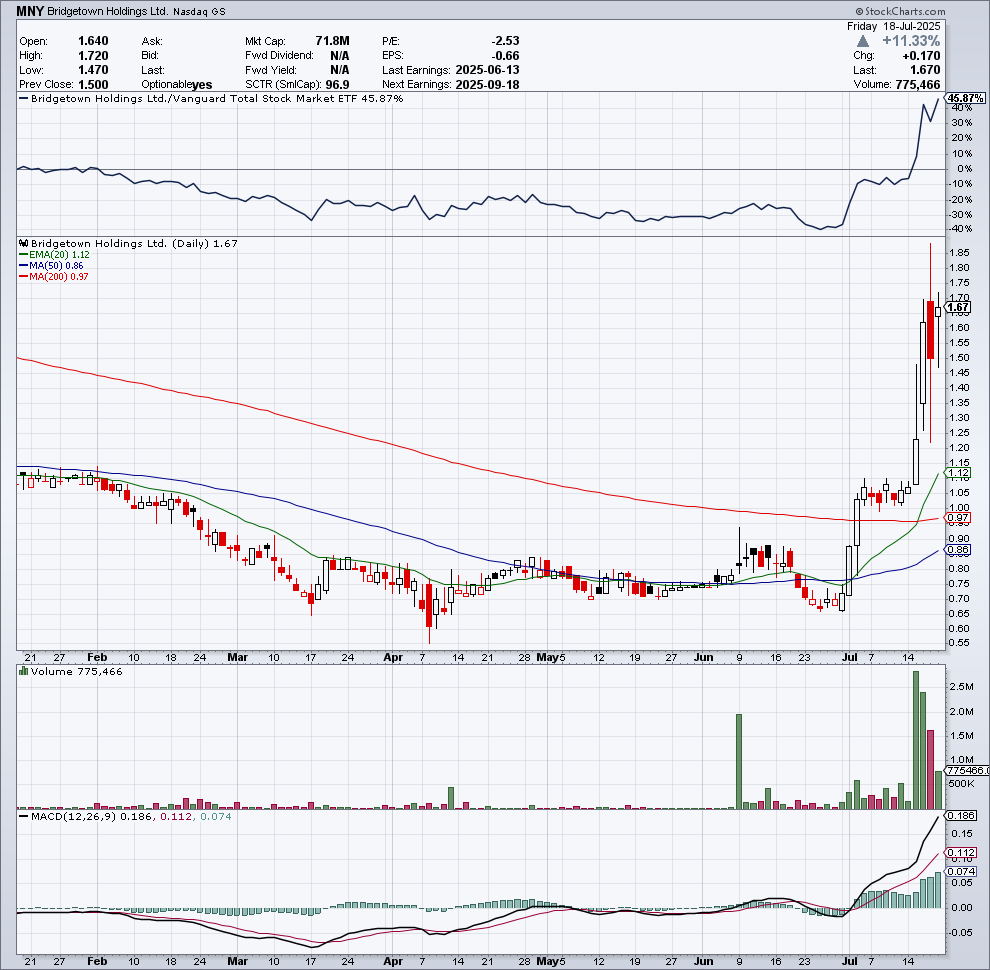
Task: Click the Prev Close value 1.500
Action: click(93, 85)
